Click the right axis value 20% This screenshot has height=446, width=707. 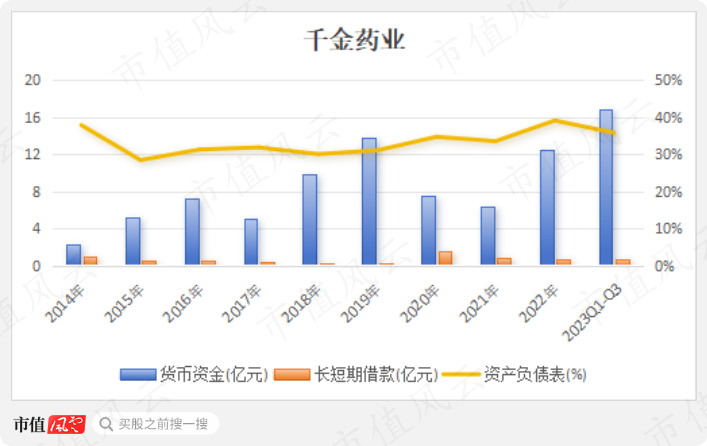click(x=668, y=192)
